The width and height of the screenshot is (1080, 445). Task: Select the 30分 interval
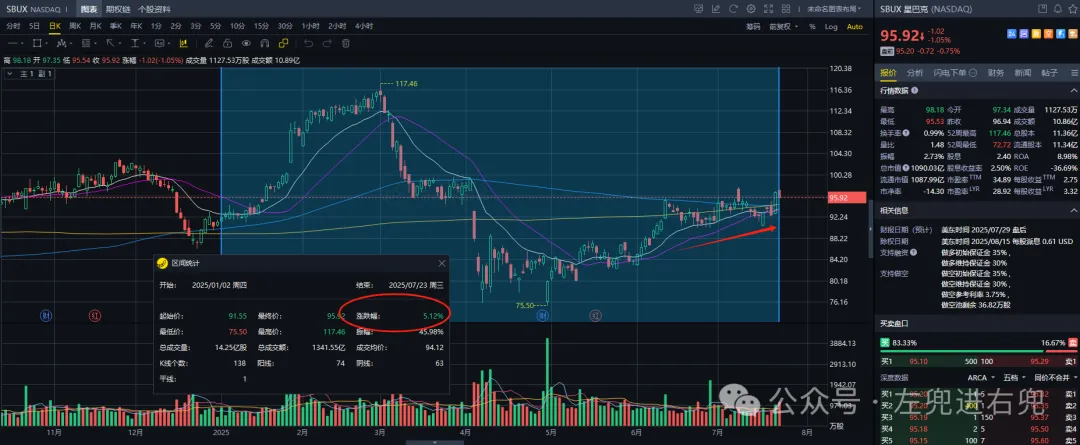coord(285,26)
